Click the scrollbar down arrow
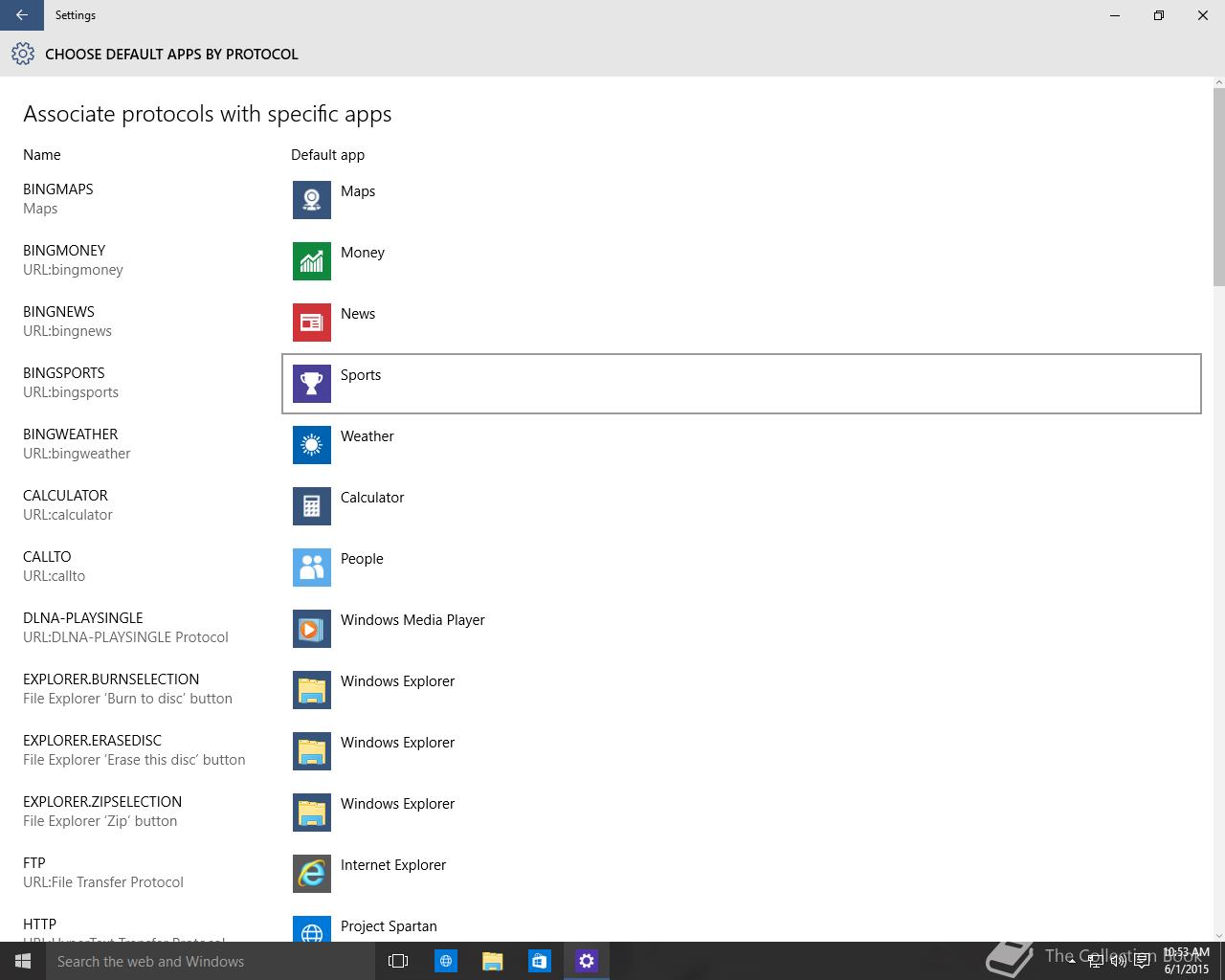This screenshot has height=980, width=1225. [x=1218, y=935]
